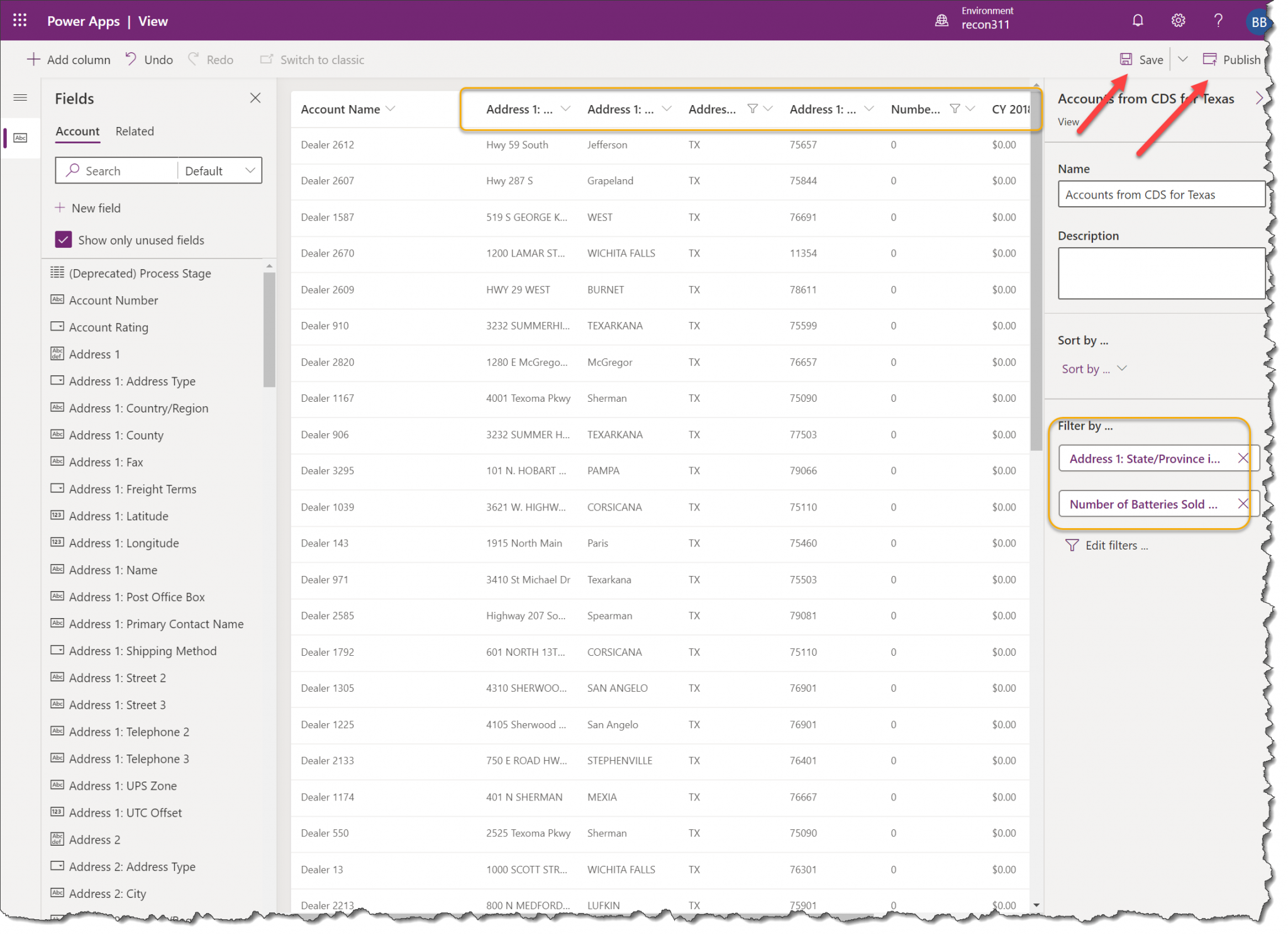Click the Undo icon
The height and width of the screenshot is (935, 1288).
click(x=130, y=58)
